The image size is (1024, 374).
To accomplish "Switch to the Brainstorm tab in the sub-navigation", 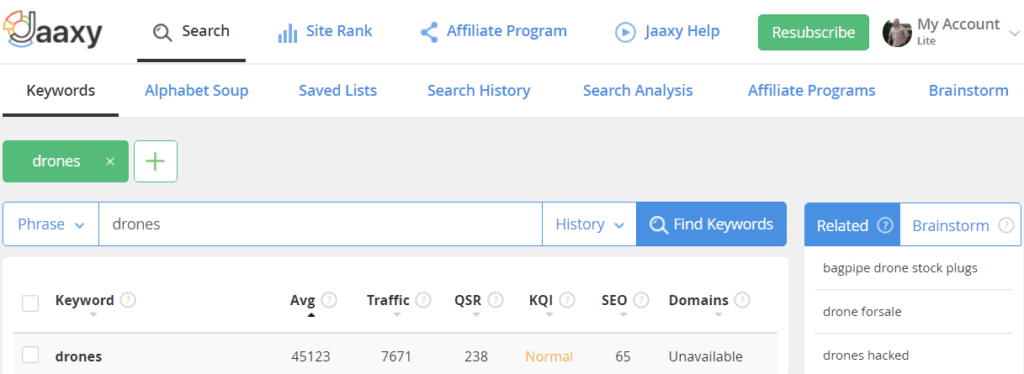I will pos(968,91).
